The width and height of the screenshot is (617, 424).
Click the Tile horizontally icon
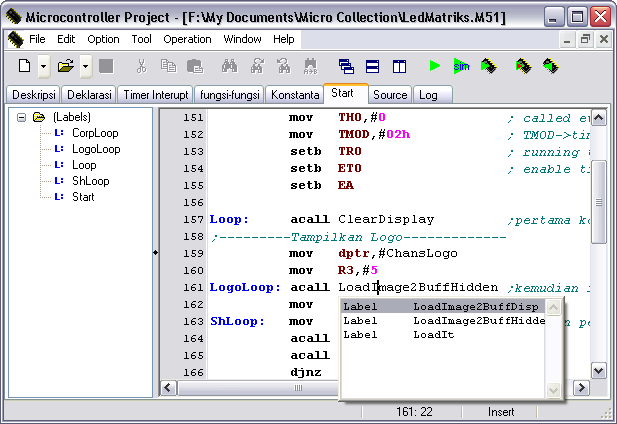[x=372, y=66]
